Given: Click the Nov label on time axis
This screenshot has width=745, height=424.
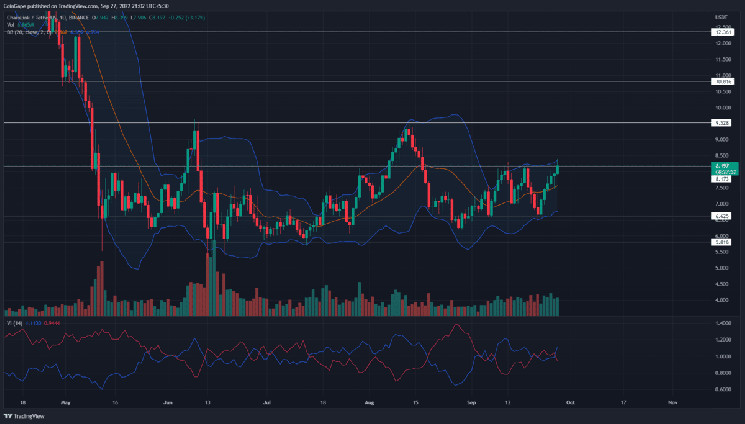Looking at the screenshot, I should point(672,403).
